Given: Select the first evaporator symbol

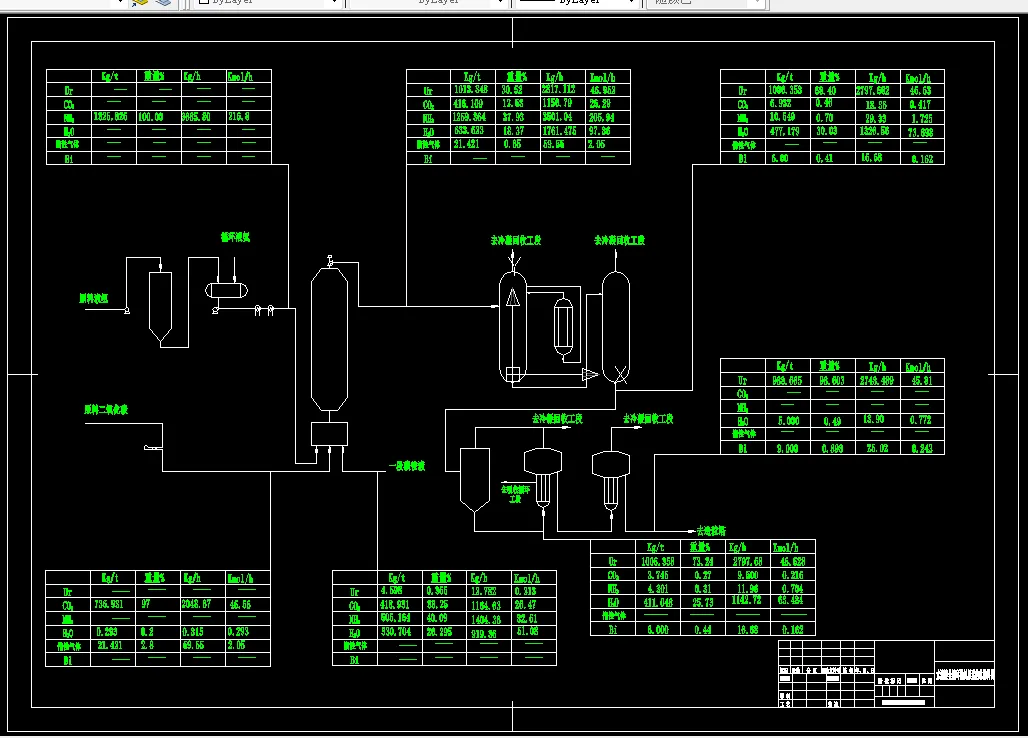Looking at the screenshot, I should tap(543, 476).
